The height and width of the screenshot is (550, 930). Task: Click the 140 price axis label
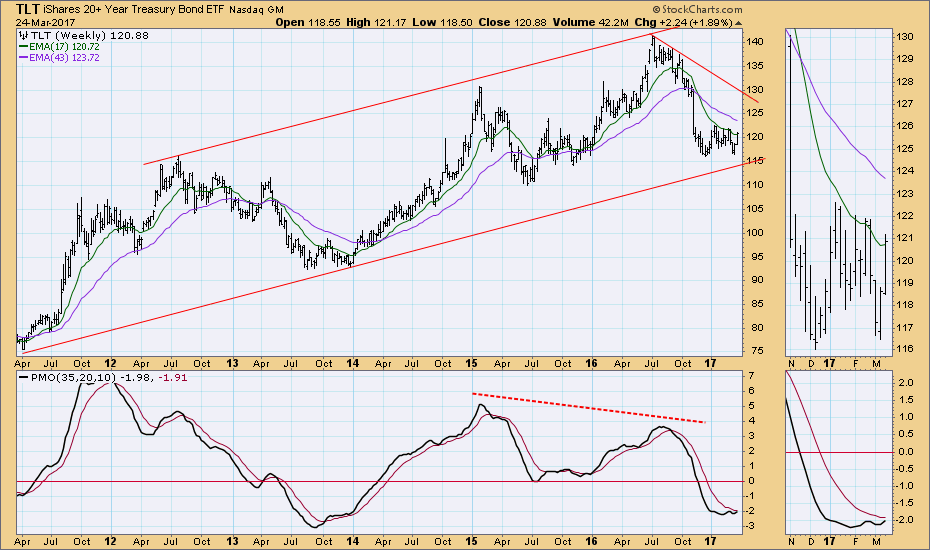click(755, 42)
